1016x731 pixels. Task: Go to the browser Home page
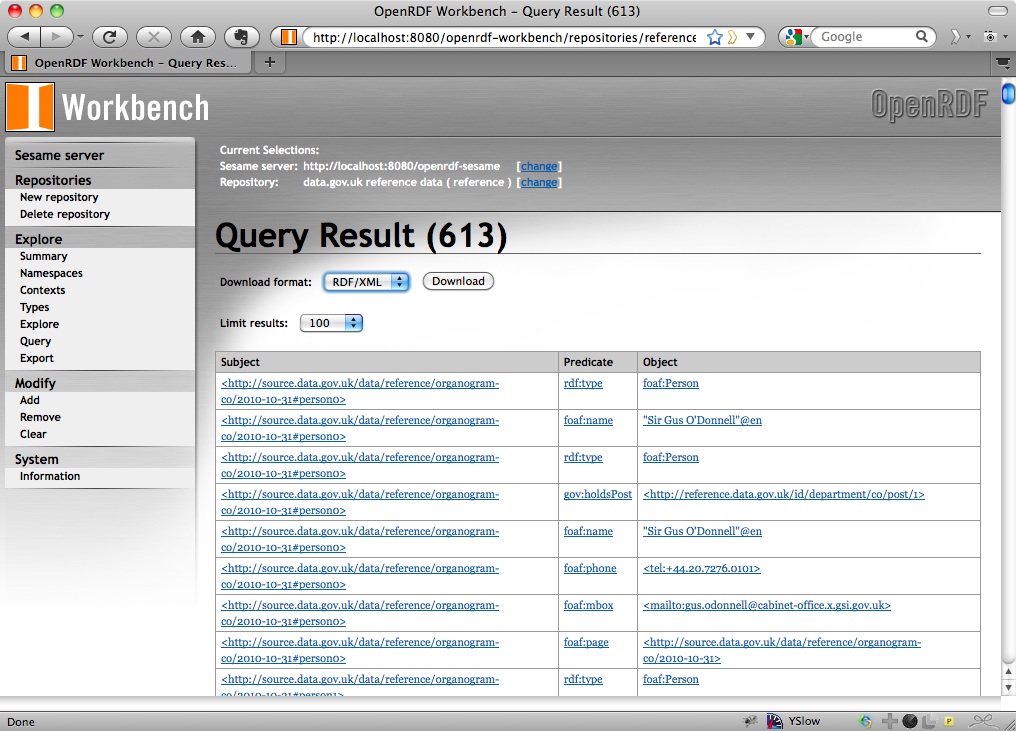coord(198,37)
